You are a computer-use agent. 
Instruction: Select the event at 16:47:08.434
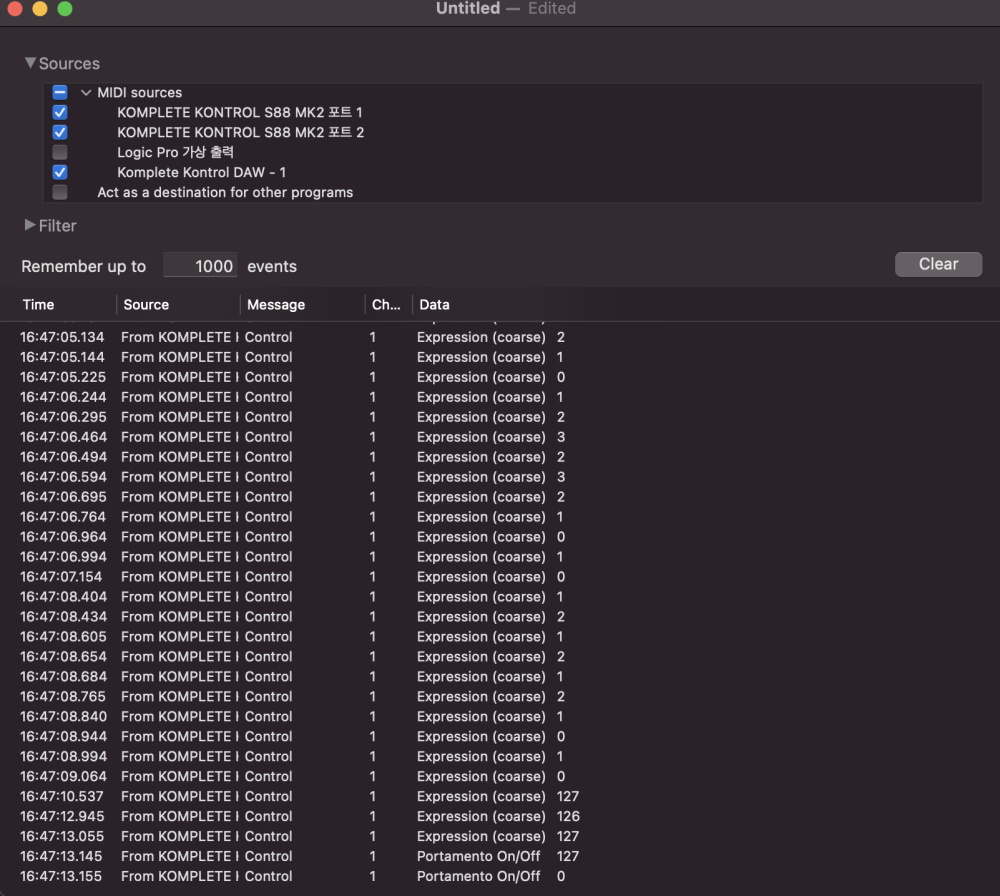coord(500,617)
